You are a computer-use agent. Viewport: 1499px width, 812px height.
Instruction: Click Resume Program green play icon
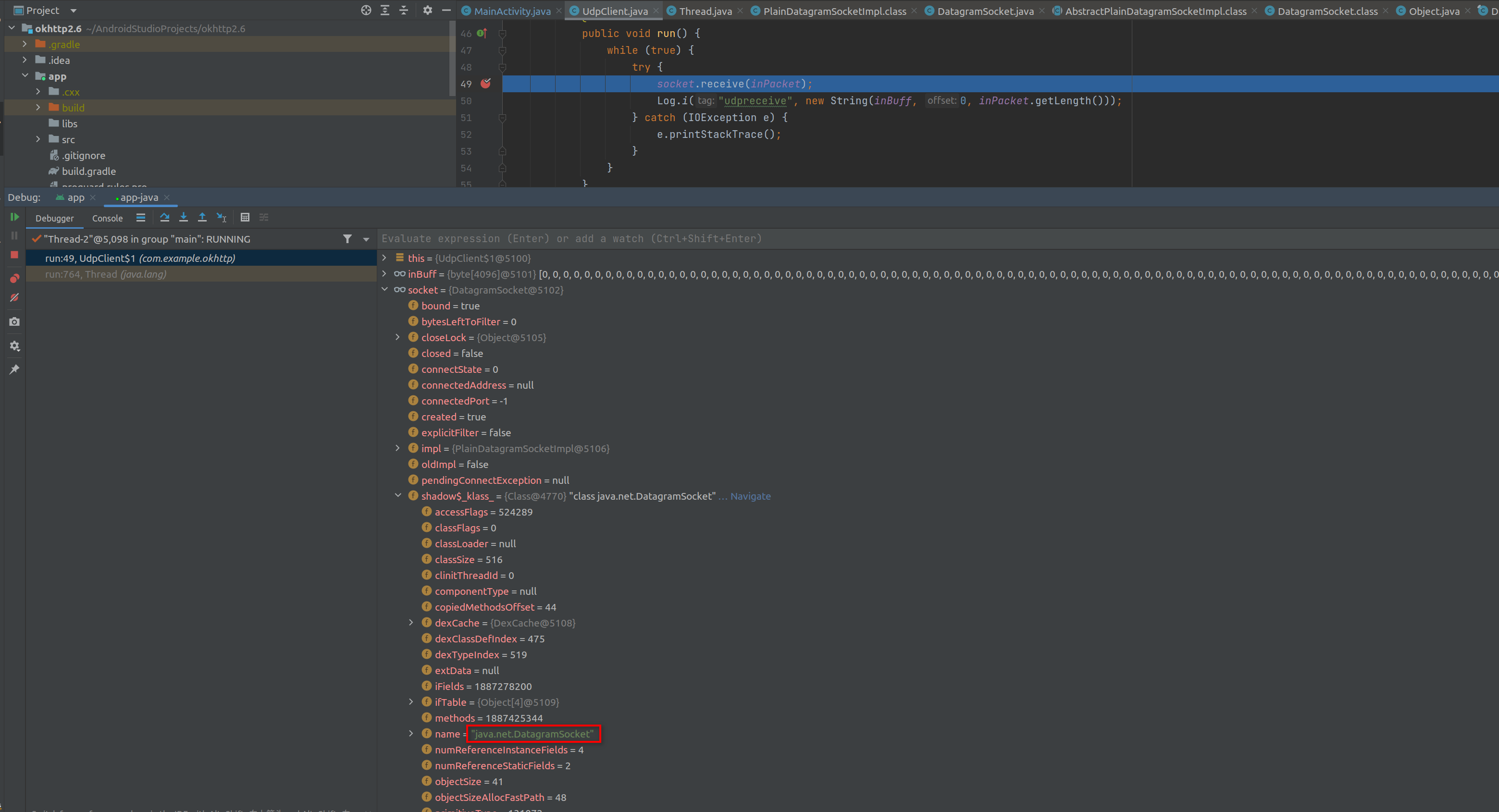(14, 217)
